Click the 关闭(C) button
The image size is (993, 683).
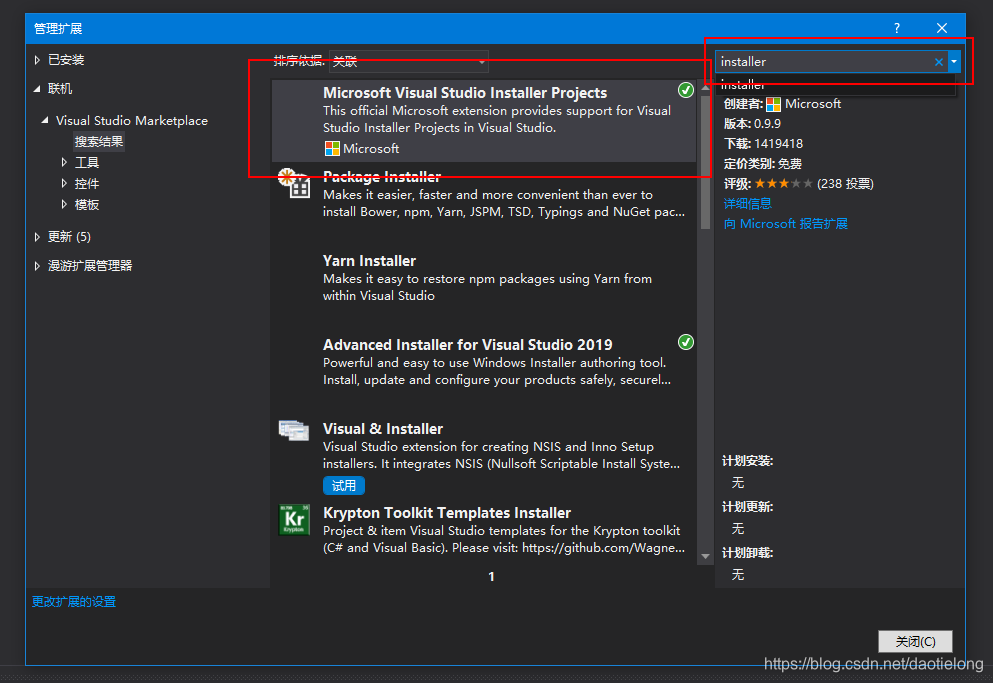coord(915,642)
